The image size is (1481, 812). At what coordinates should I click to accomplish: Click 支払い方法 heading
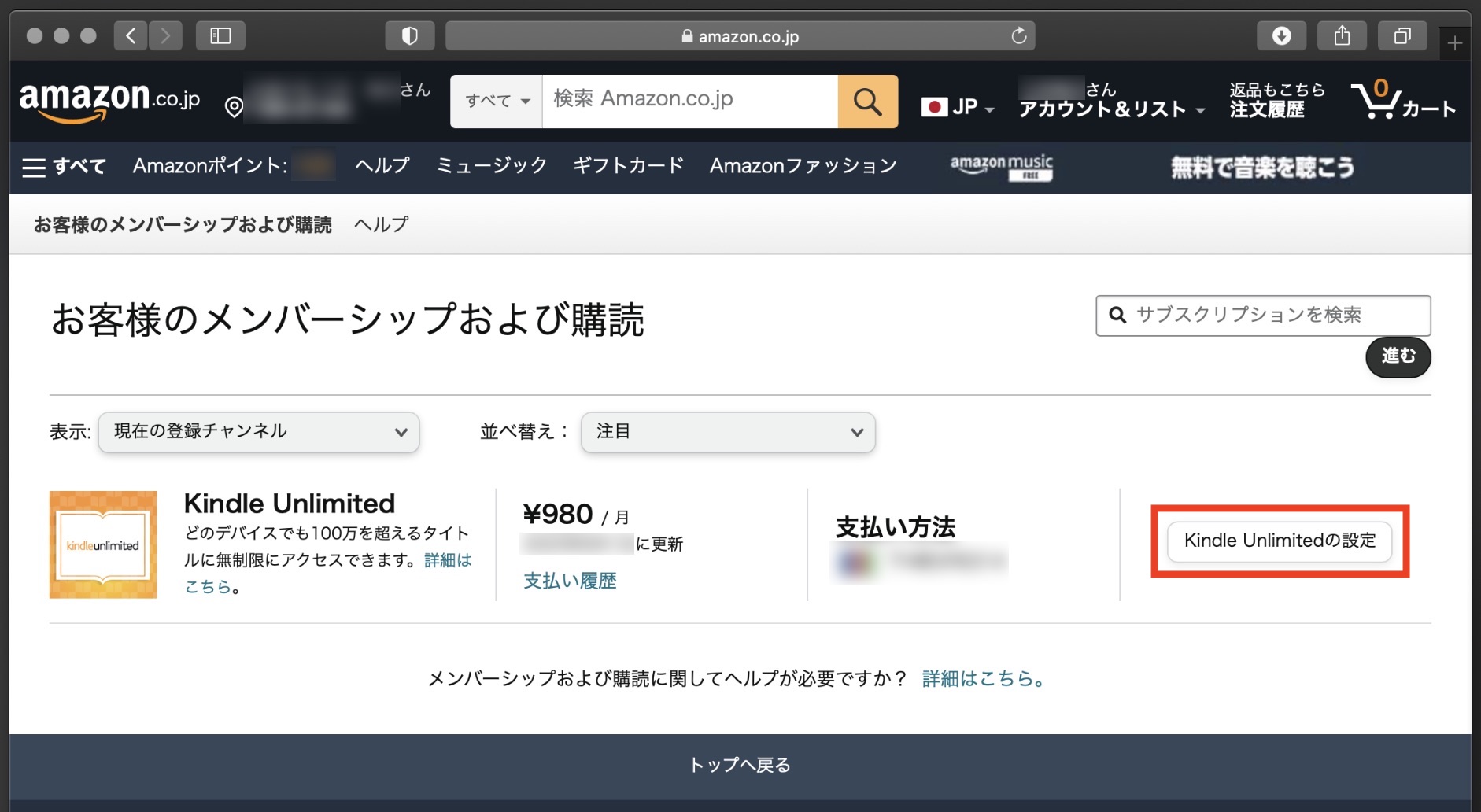click(x=896, y=527)
